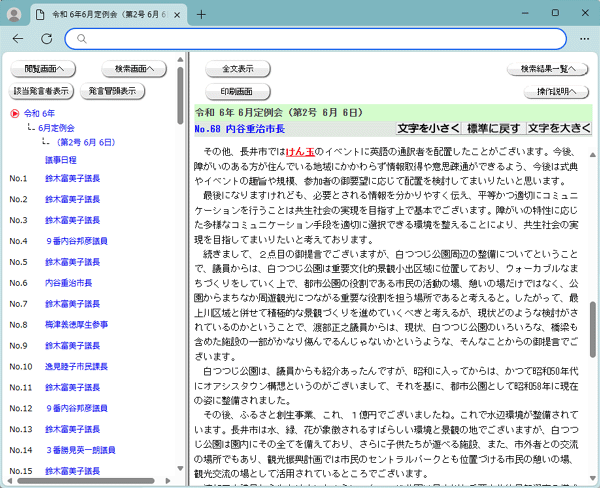This screenshot has height=488, width=600.
Task: Click 文字を大きく to enlarge text
Action: point(559,128)
